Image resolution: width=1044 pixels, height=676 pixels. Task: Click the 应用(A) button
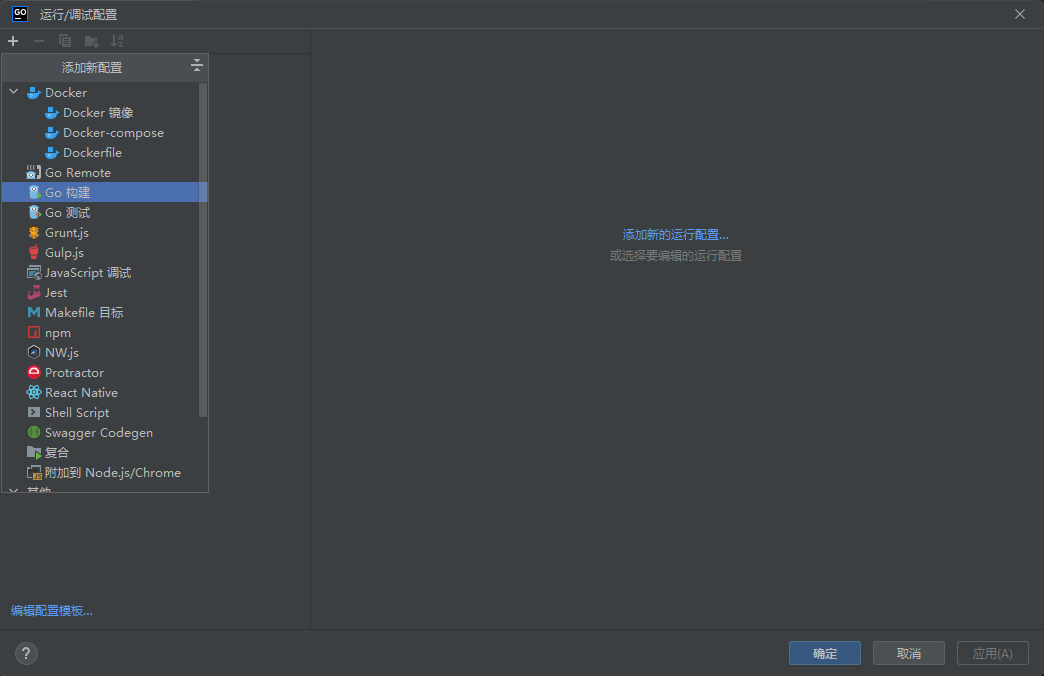[992, 653]
